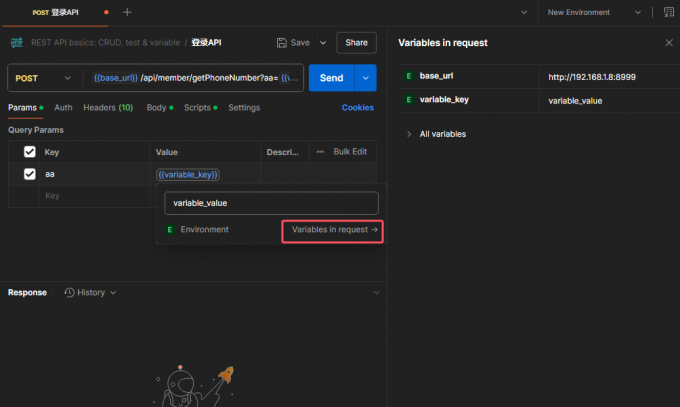Open the Settings tab

click(x=244, y=108)
